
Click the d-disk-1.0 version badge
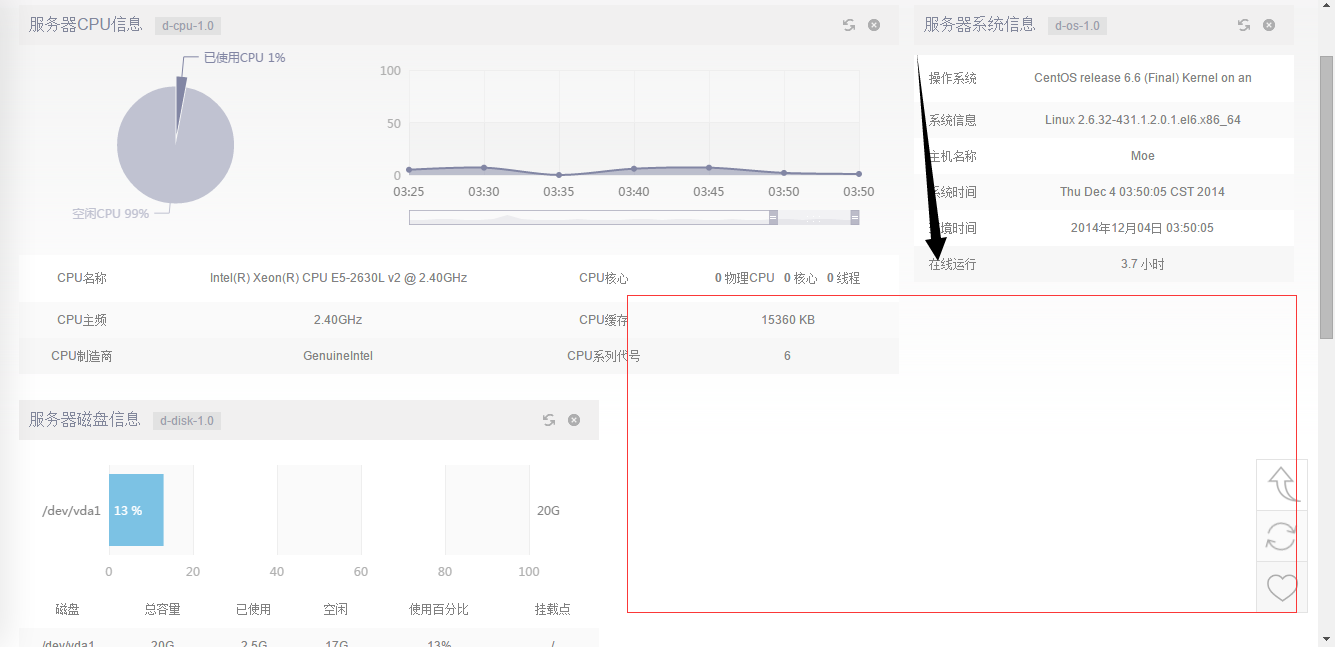tap(187, 421)
